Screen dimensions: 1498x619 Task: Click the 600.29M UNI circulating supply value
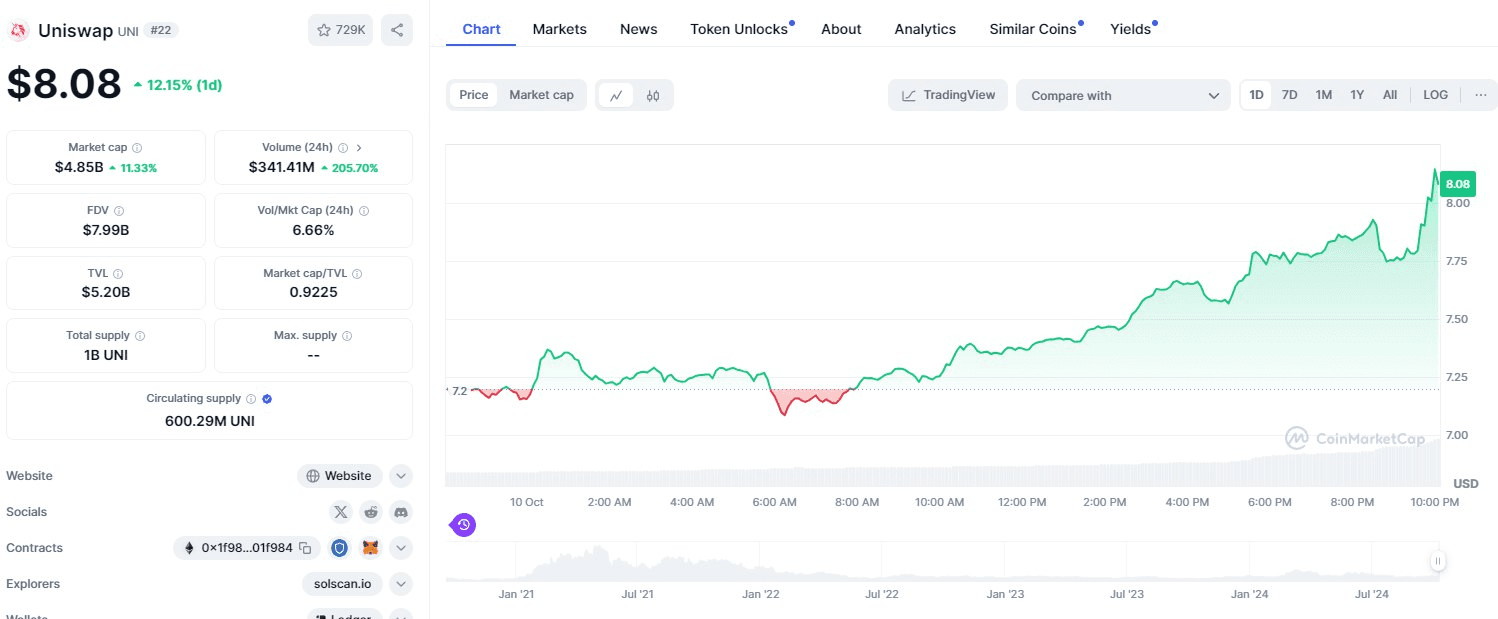click(x=210, y=421)
